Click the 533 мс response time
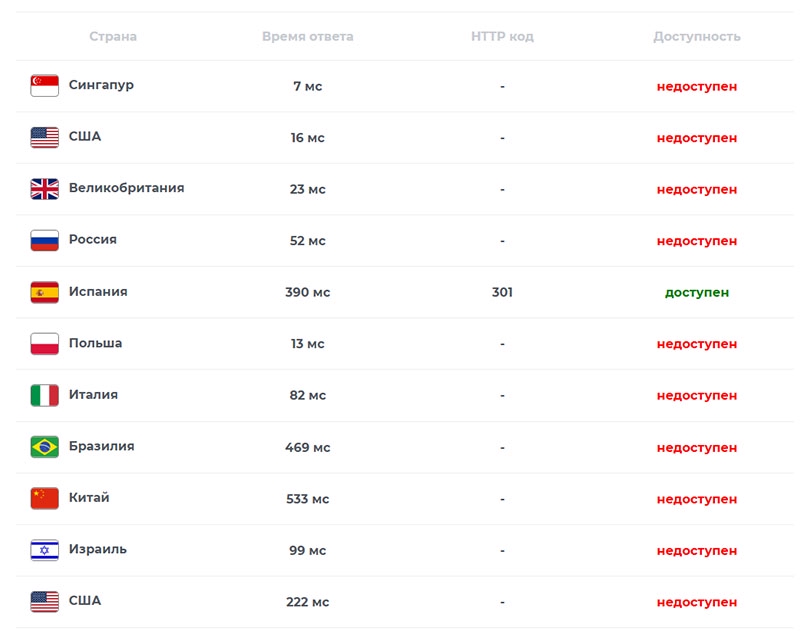The height and width of the screenshot is (640, 800). coord(308,499)
